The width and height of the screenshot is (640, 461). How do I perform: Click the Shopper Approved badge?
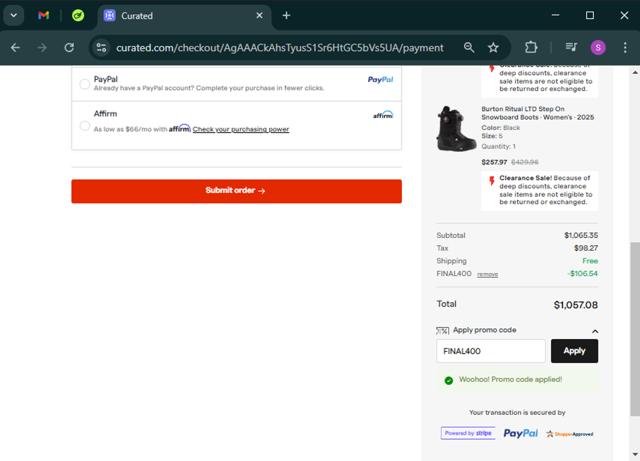pos(570,434)
